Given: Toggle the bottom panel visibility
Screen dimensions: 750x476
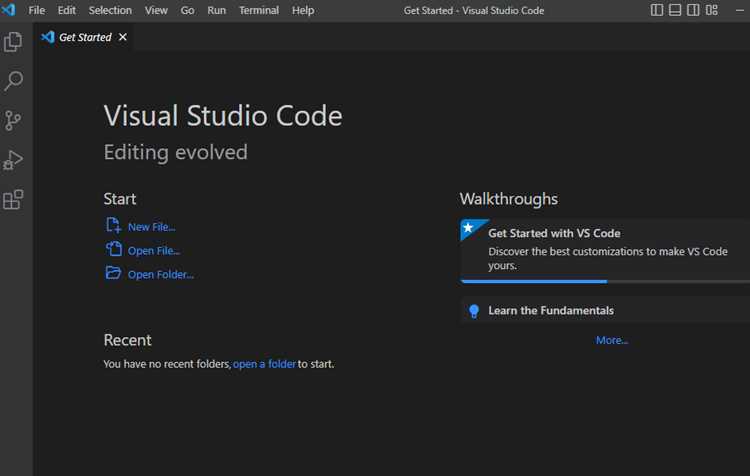Looking at the screenshot, I should click(x=675, y=10).
